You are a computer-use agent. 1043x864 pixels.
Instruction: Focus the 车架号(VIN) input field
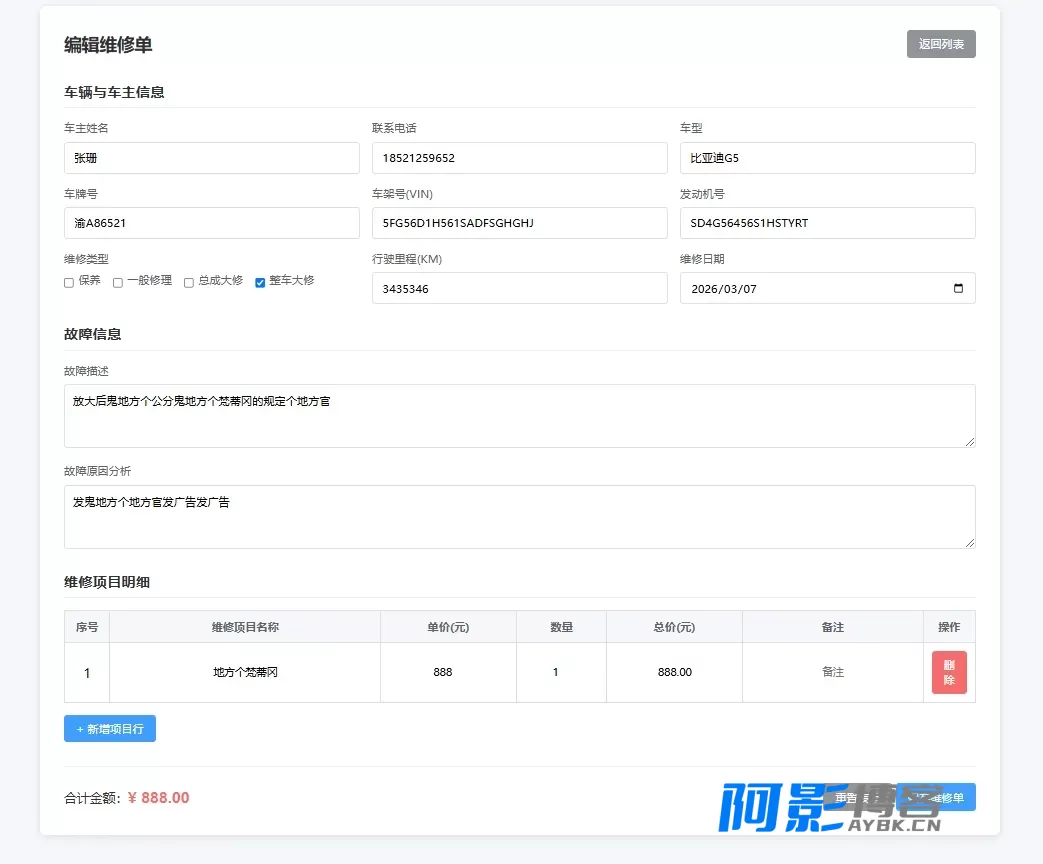click(x=520, y=223)
